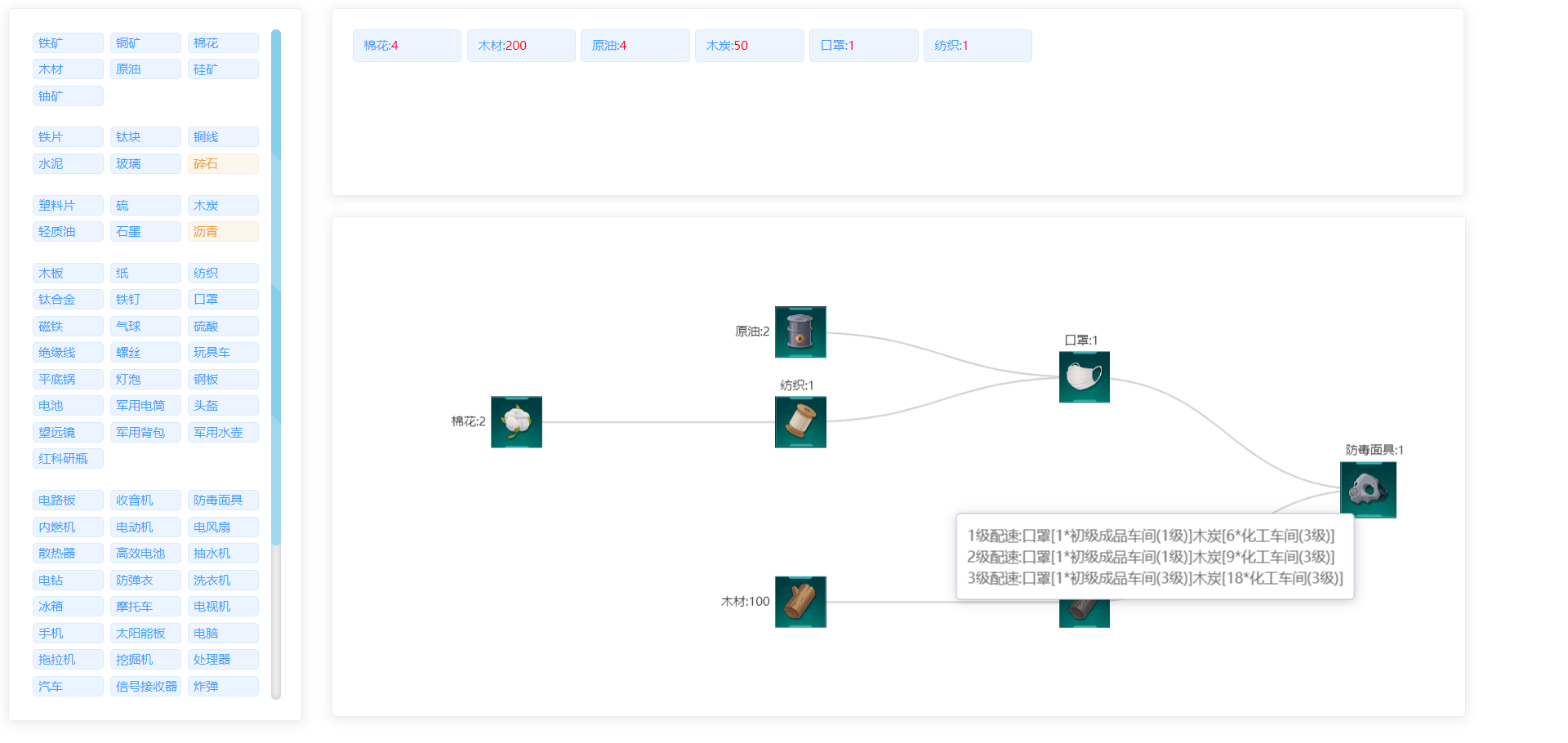Image resolution: width=1568 pixels, height=743 pixels.
Task: Pick the 钛块 item tag
Action: (145, 137)
